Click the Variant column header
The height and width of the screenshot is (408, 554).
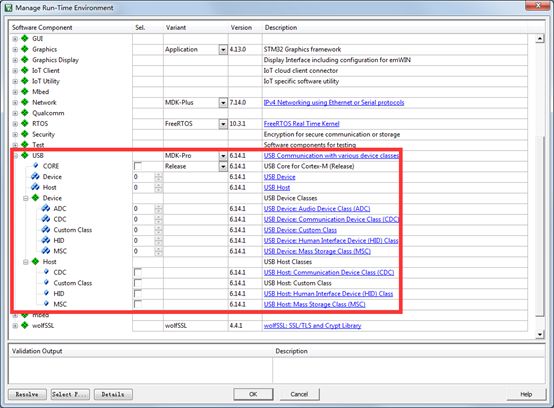pos(176,28)
